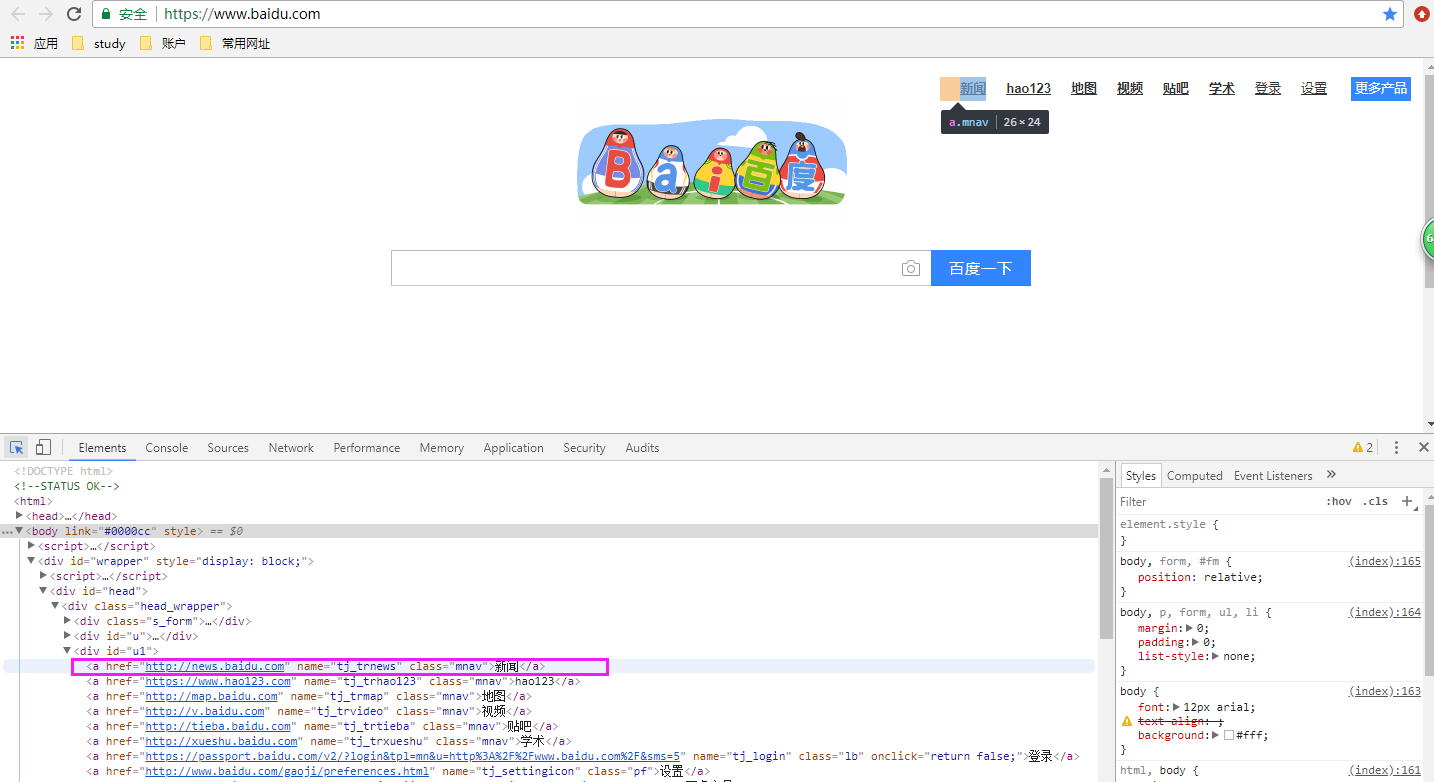Open the DevTools three-dot customize menu
1434x782 pixels.
(x=1397, y=447)
